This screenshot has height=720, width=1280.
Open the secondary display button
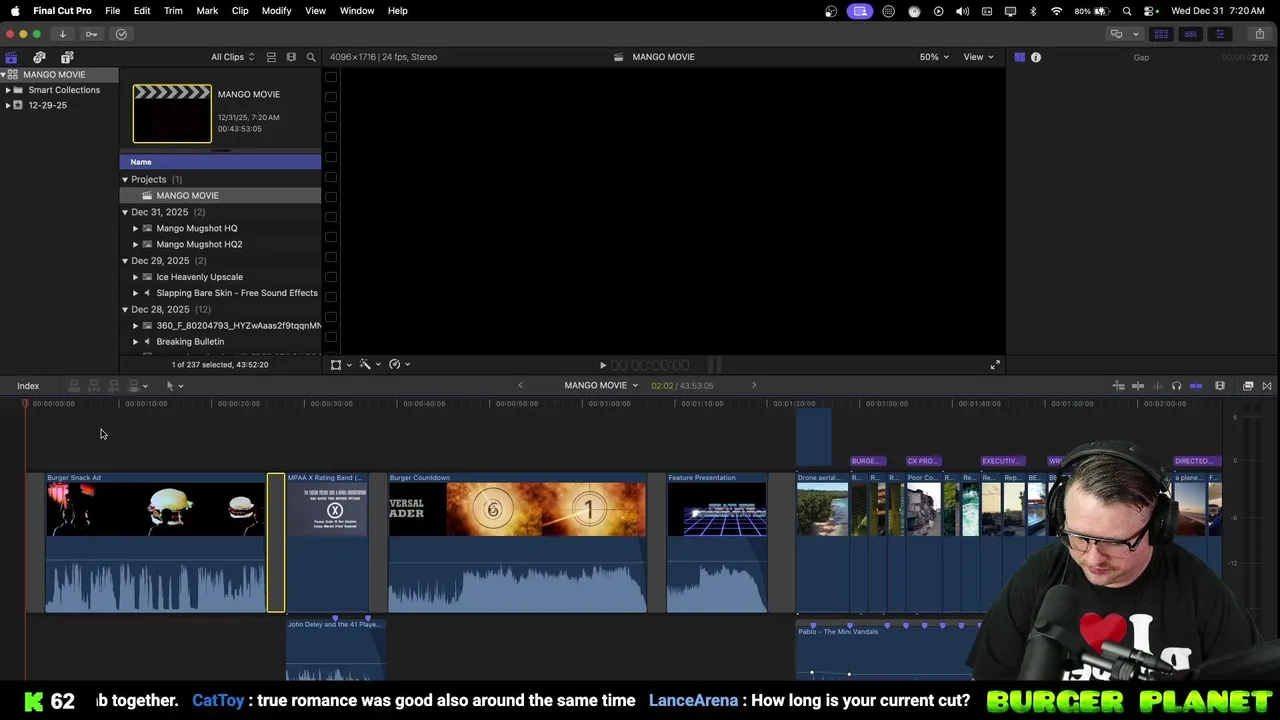click(x=1116, y=34)
